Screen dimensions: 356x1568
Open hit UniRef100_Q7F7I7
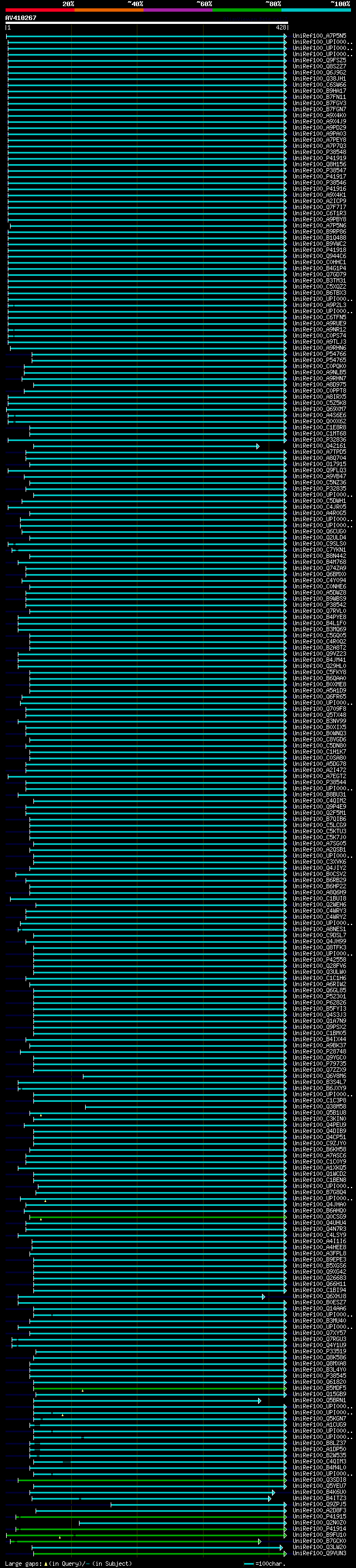[319, 207]
